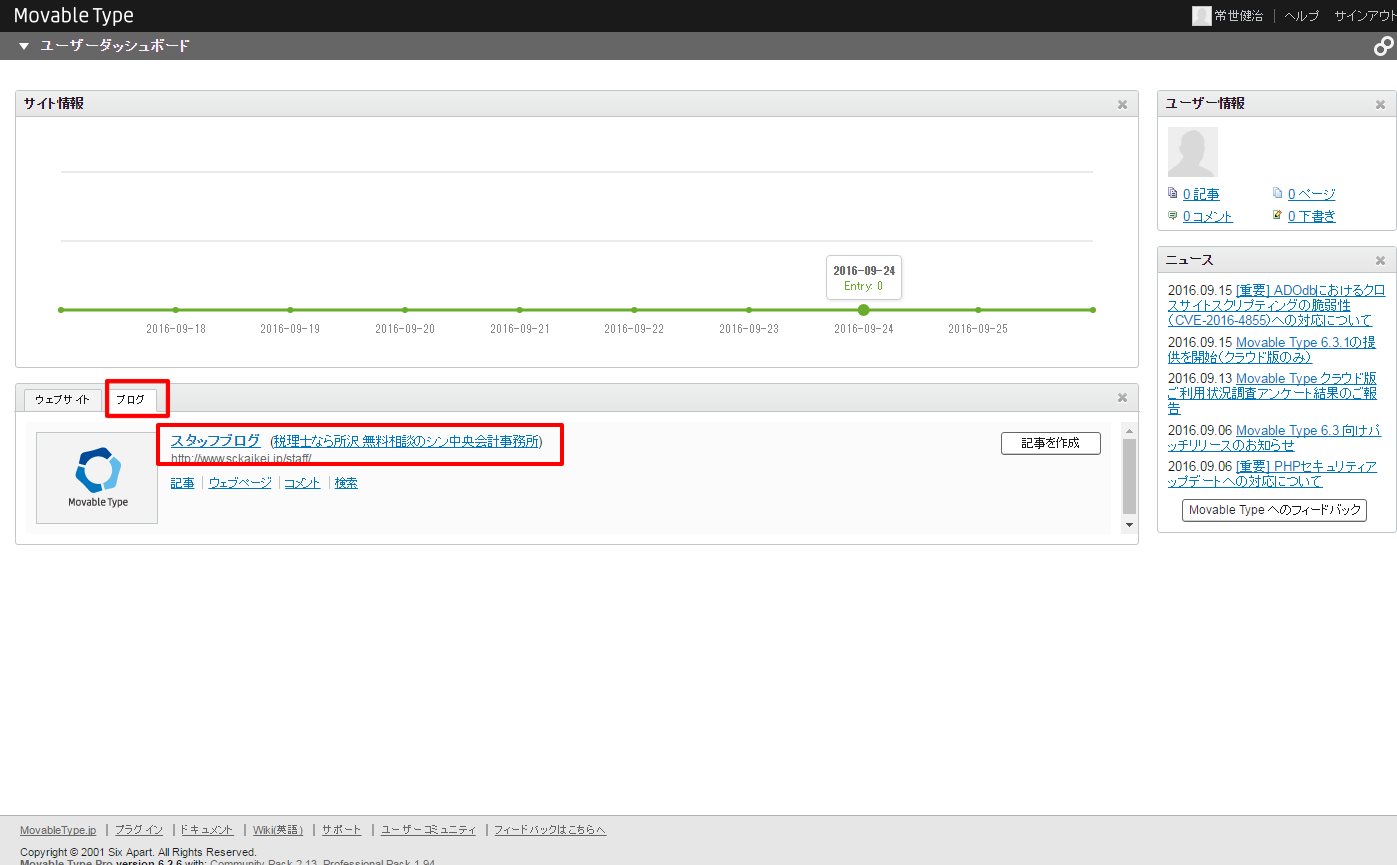Click the 2016-09-18 data point on chart
Screen dimensions: 1397x865
[176, 310]
